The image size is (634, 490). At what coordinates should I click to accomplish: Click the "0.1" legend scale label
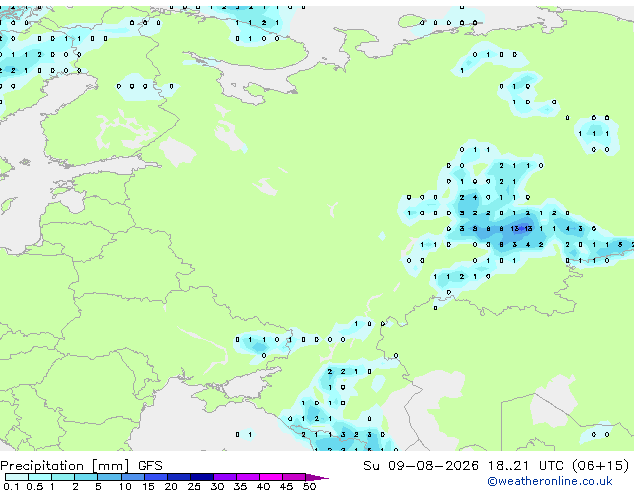coord(11,486)
